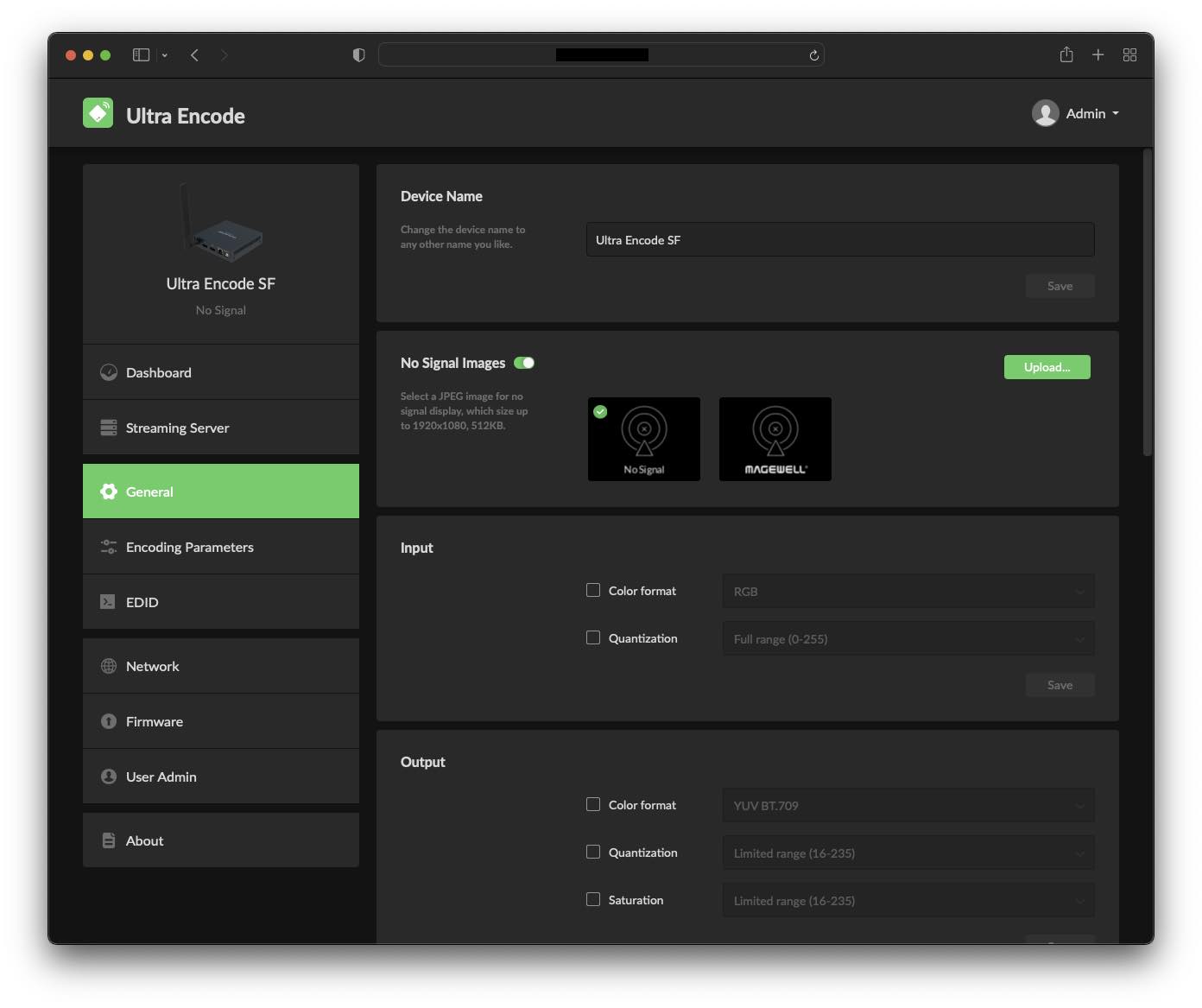Click the Upload... button

click(1047, 367)
